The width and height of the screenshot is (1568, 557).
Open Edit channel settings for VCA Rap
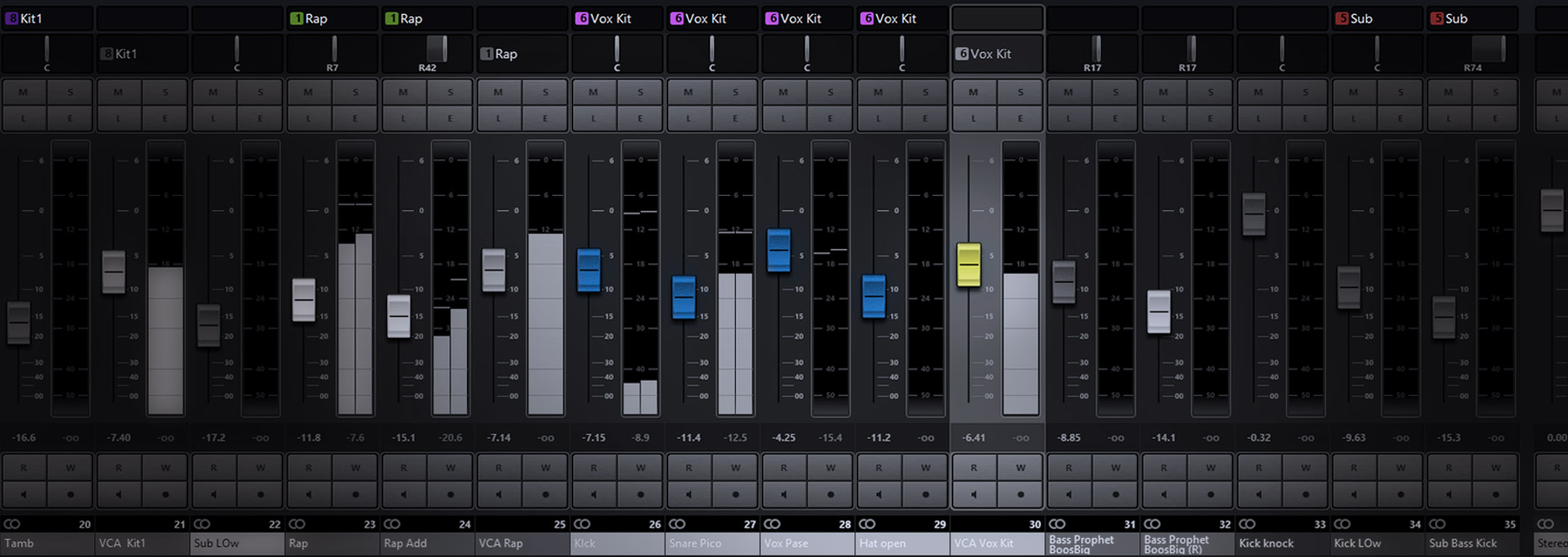pos(545,118)
